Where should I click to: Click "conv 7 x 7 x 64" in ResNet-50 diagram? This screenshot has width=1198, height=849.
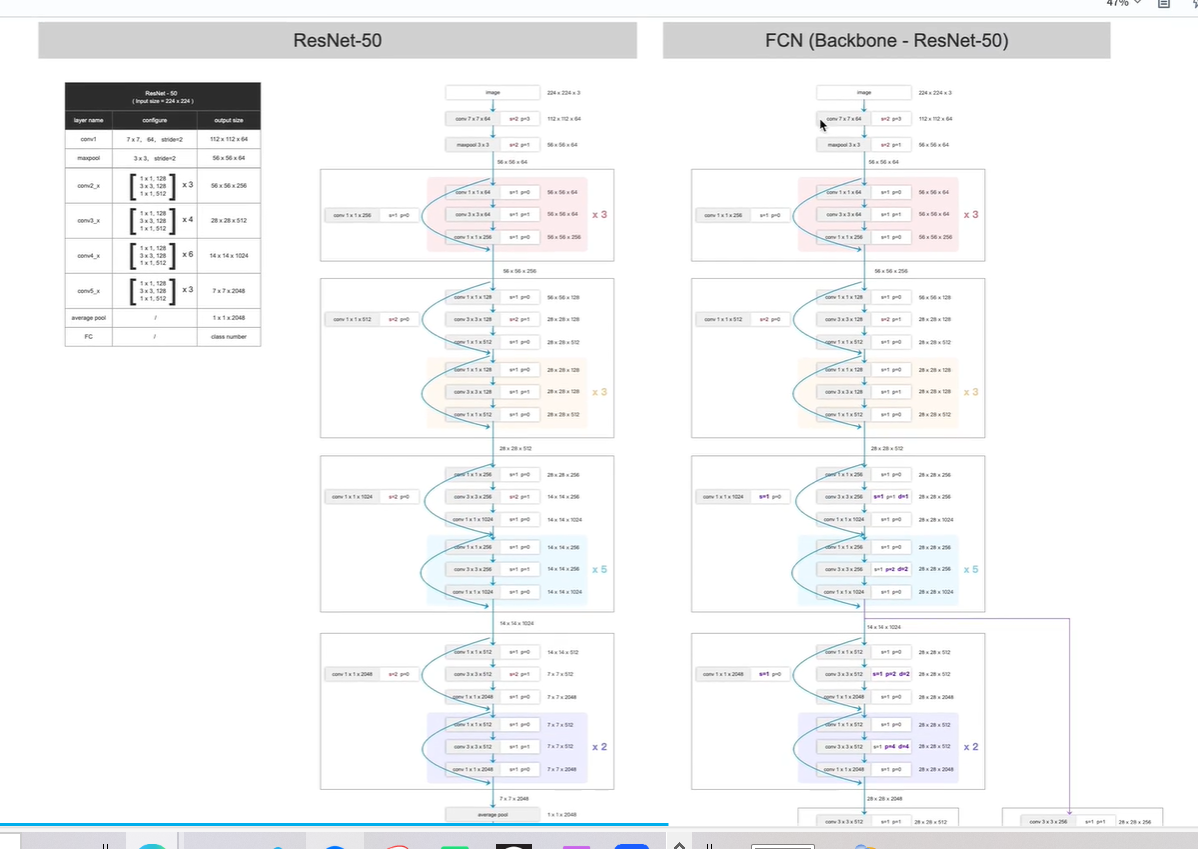click(x=473, y=118)
